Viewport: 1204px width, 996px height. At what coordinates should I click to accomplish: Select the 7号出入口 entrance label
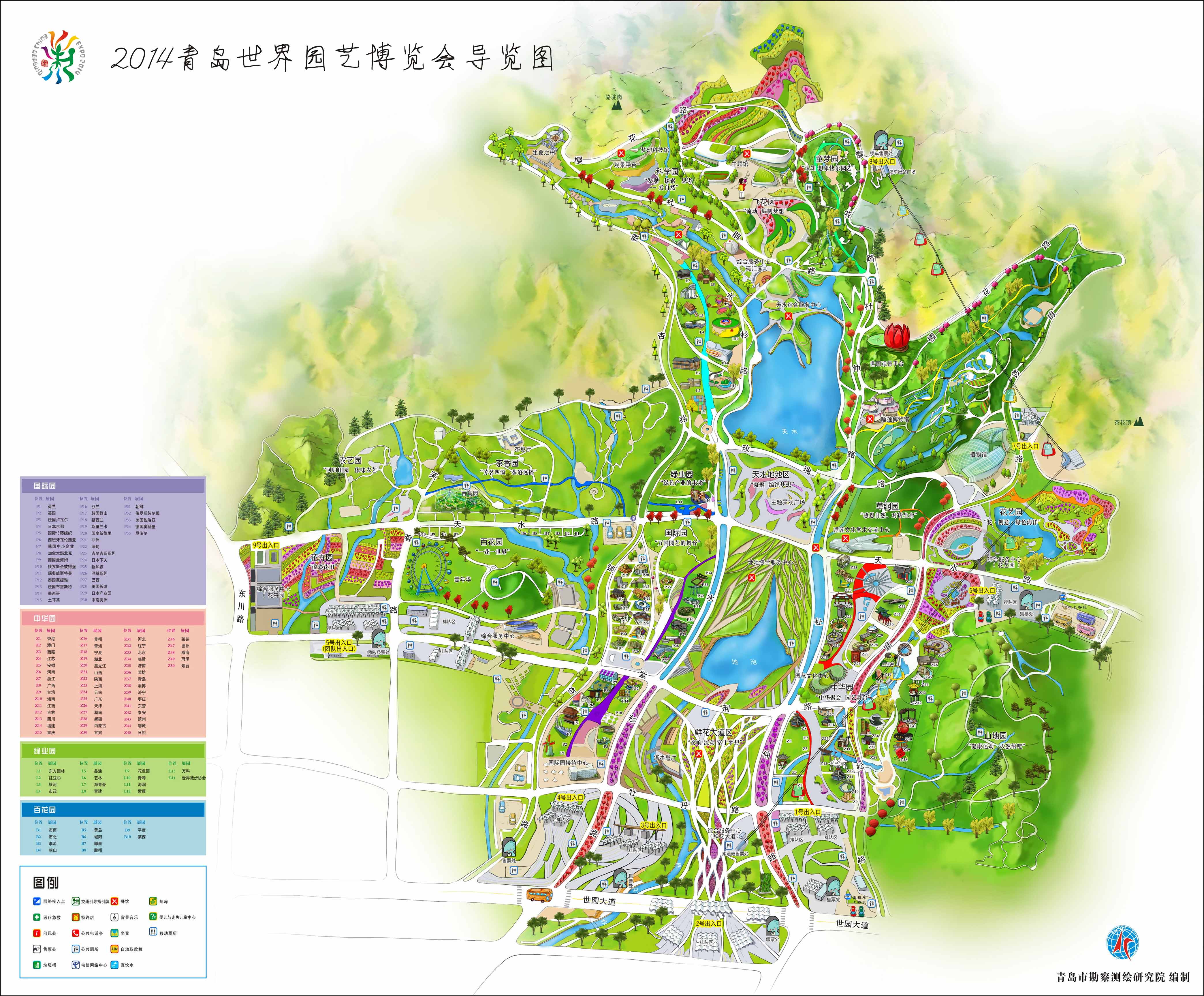click(x=1025, y=446)
